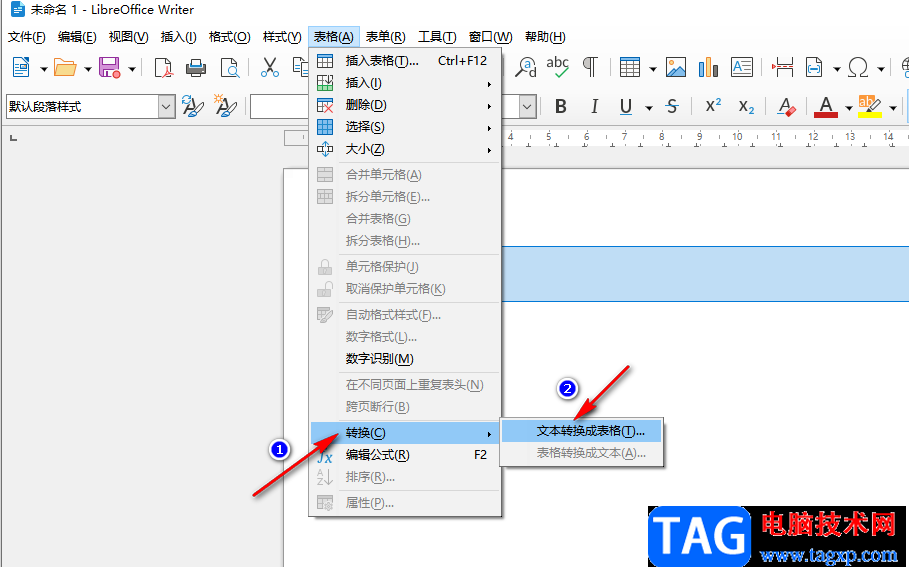Apply the red font color
The height and width of the screenshot is (567, 909).
pos(826,107)
